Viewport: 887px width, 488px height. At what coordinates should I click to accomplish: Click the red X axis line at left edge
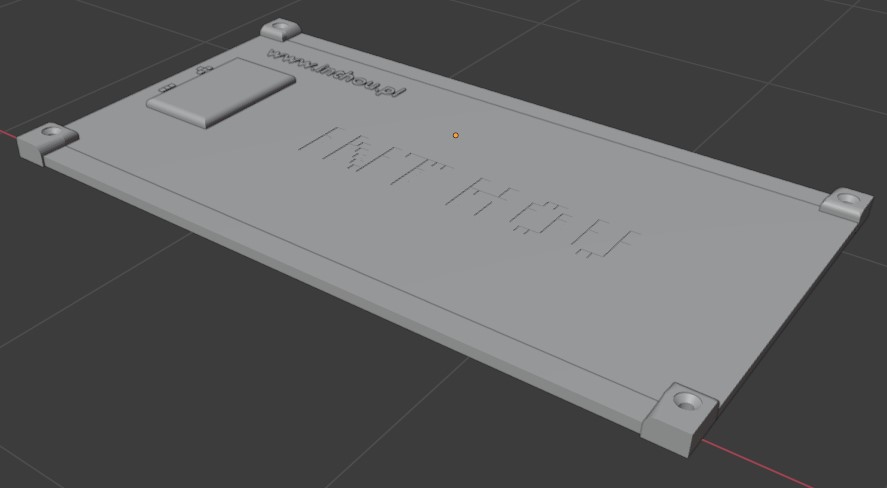(x=8, y=133)
